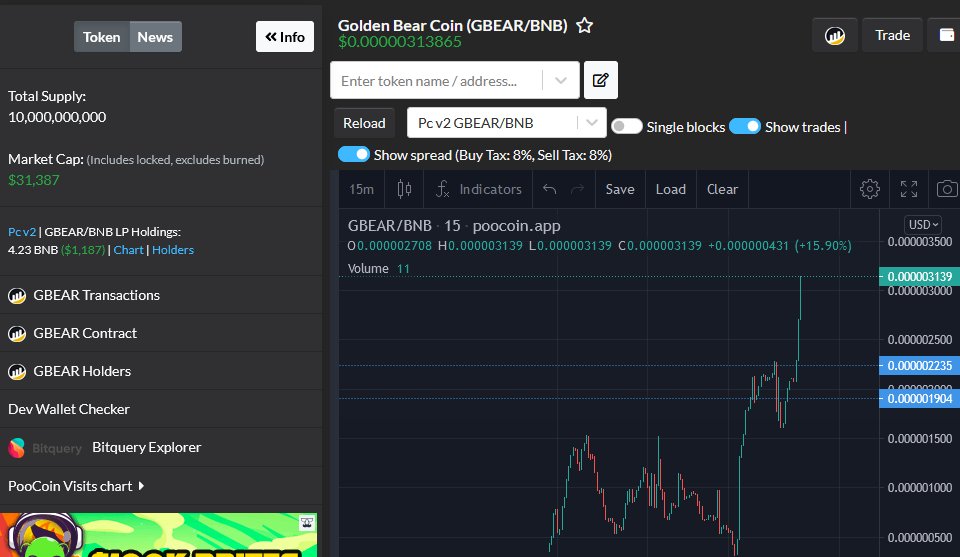The height and width of the screenshot is (557, 960).
Task: Change the 15m chart interval
Action: click(361, 189)
